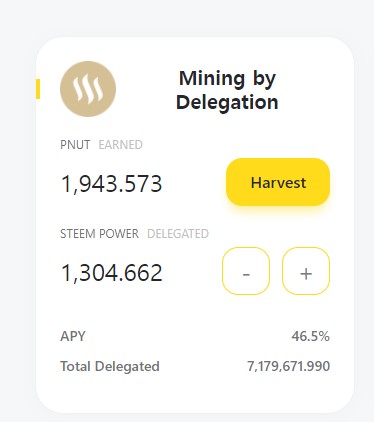374x422 pixels.
Task: Click the APY label text
Action: [73, 336]
